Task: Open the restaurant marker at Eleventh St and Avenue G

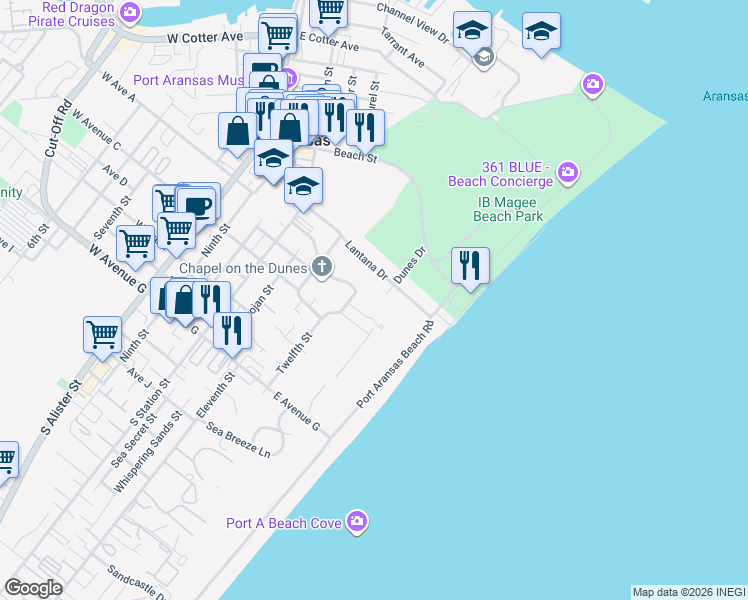Action: click(x=232, y=331)
